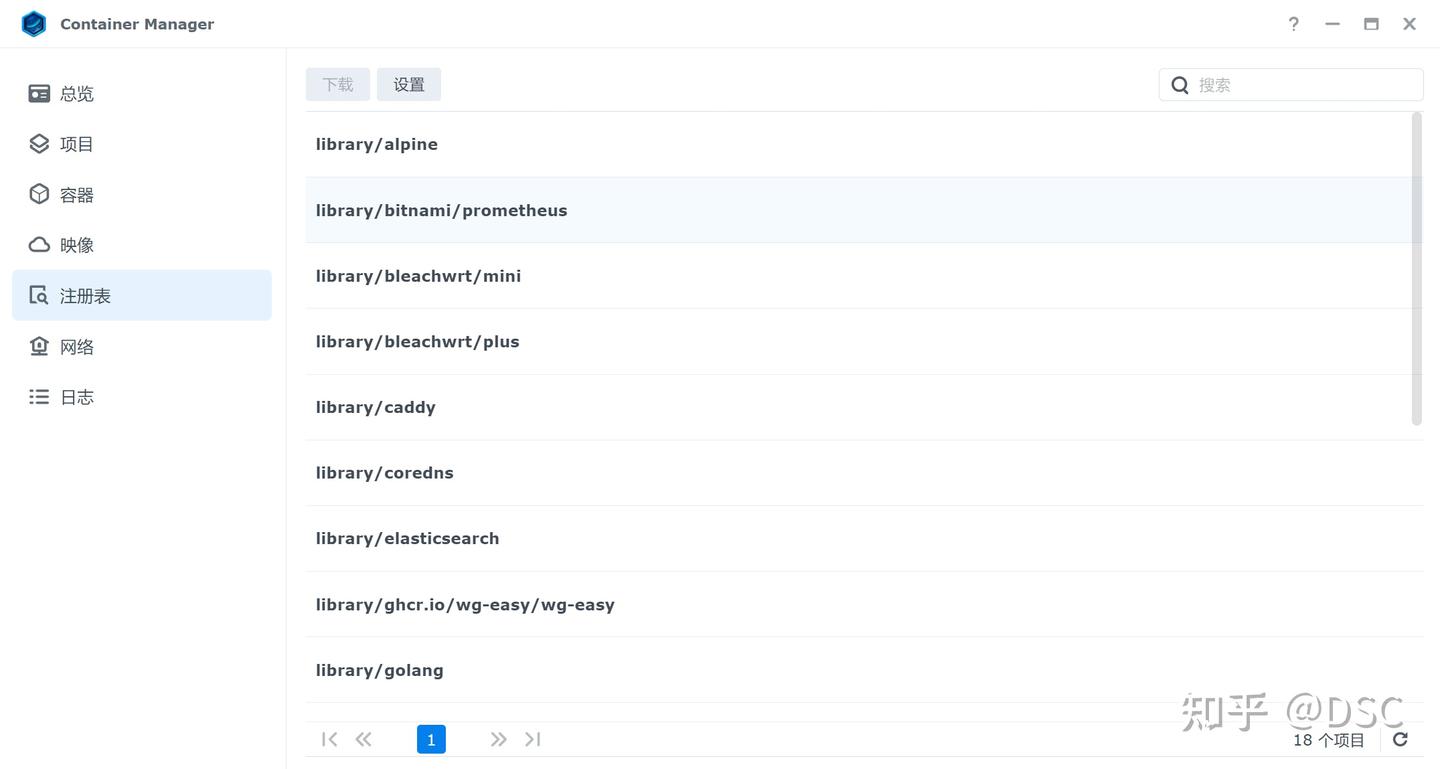Go to the last page arrow
The height and width of the screenshot is (769, 1440).
[533, 739]
